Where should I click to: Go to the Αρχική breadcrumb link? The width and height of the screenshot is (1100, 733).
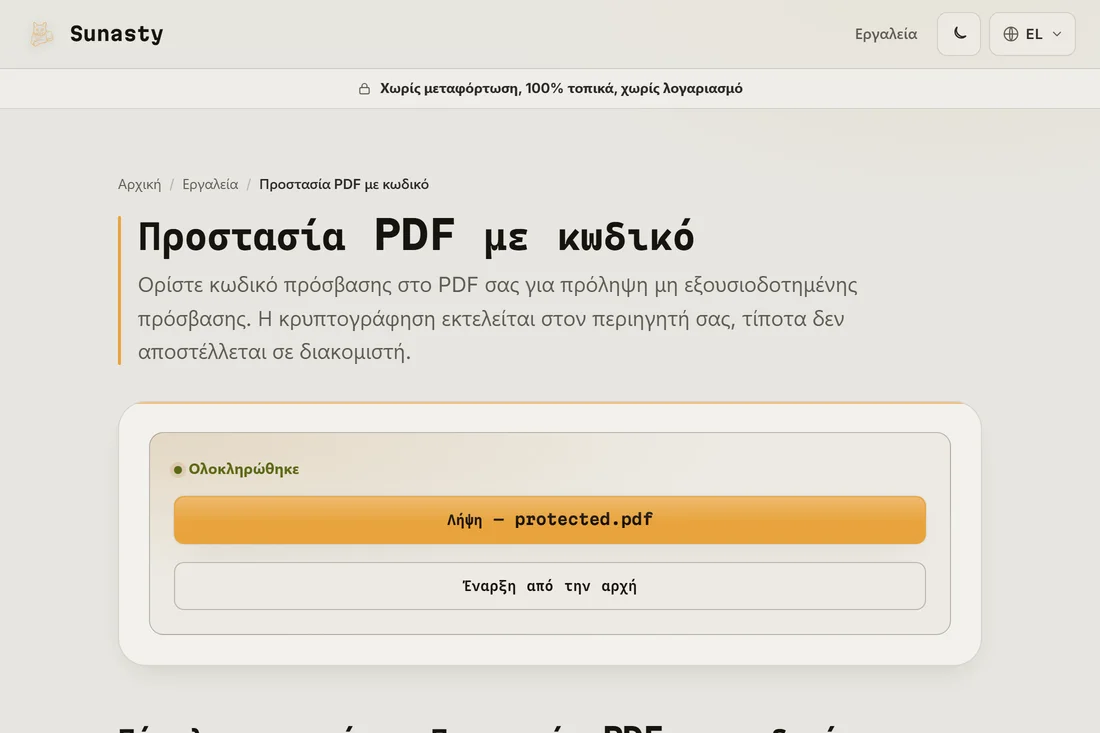tap(139, 184)
